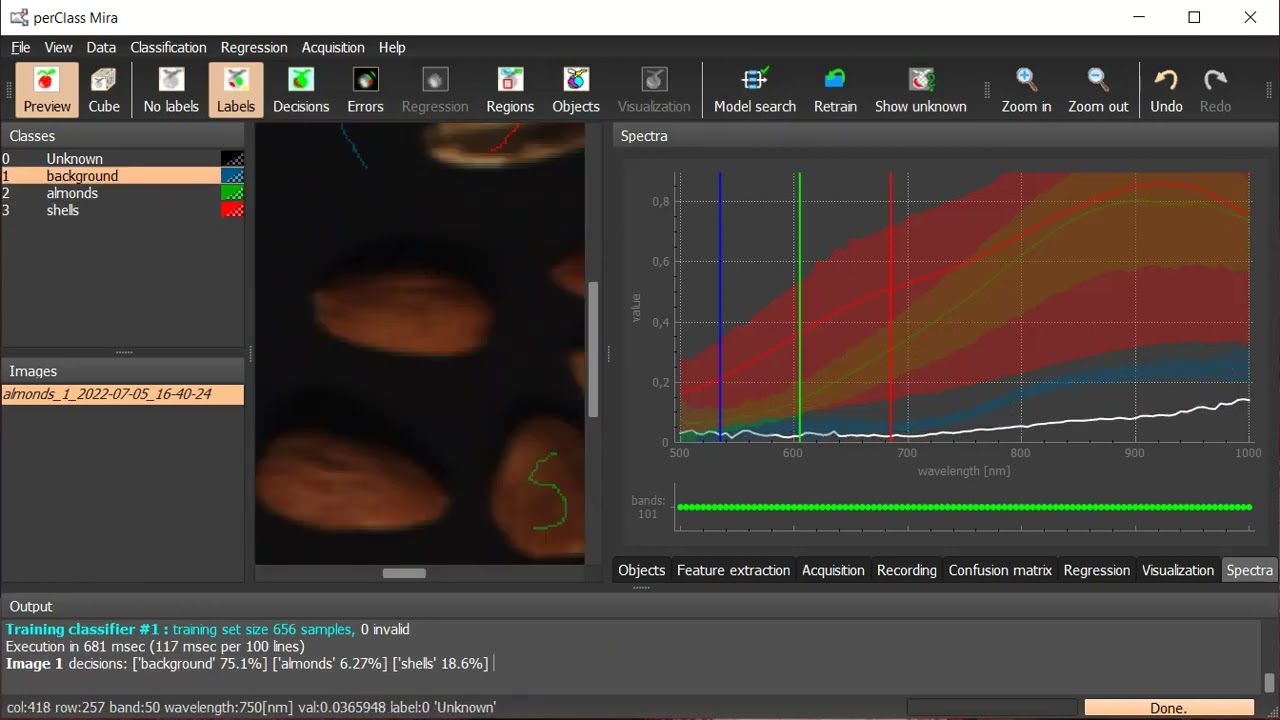
Task: Switch to No labels display
Action: [171, 90]
